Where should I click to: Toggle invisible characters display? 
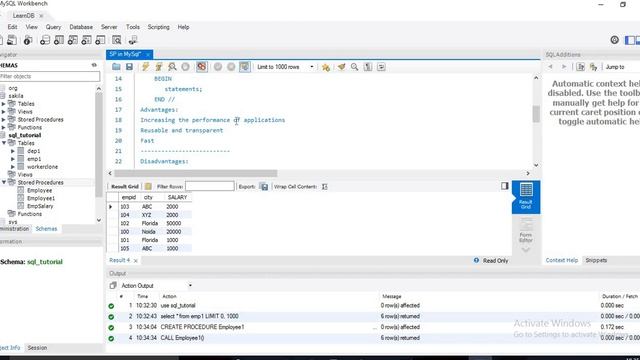pyautogui.click(x=368, y=67)
